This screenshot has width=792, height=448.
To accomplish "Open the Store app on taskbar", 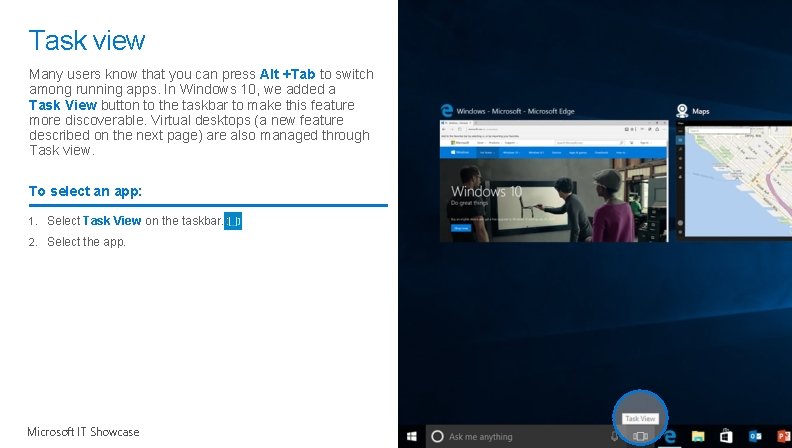I will (x=726, y=436).
